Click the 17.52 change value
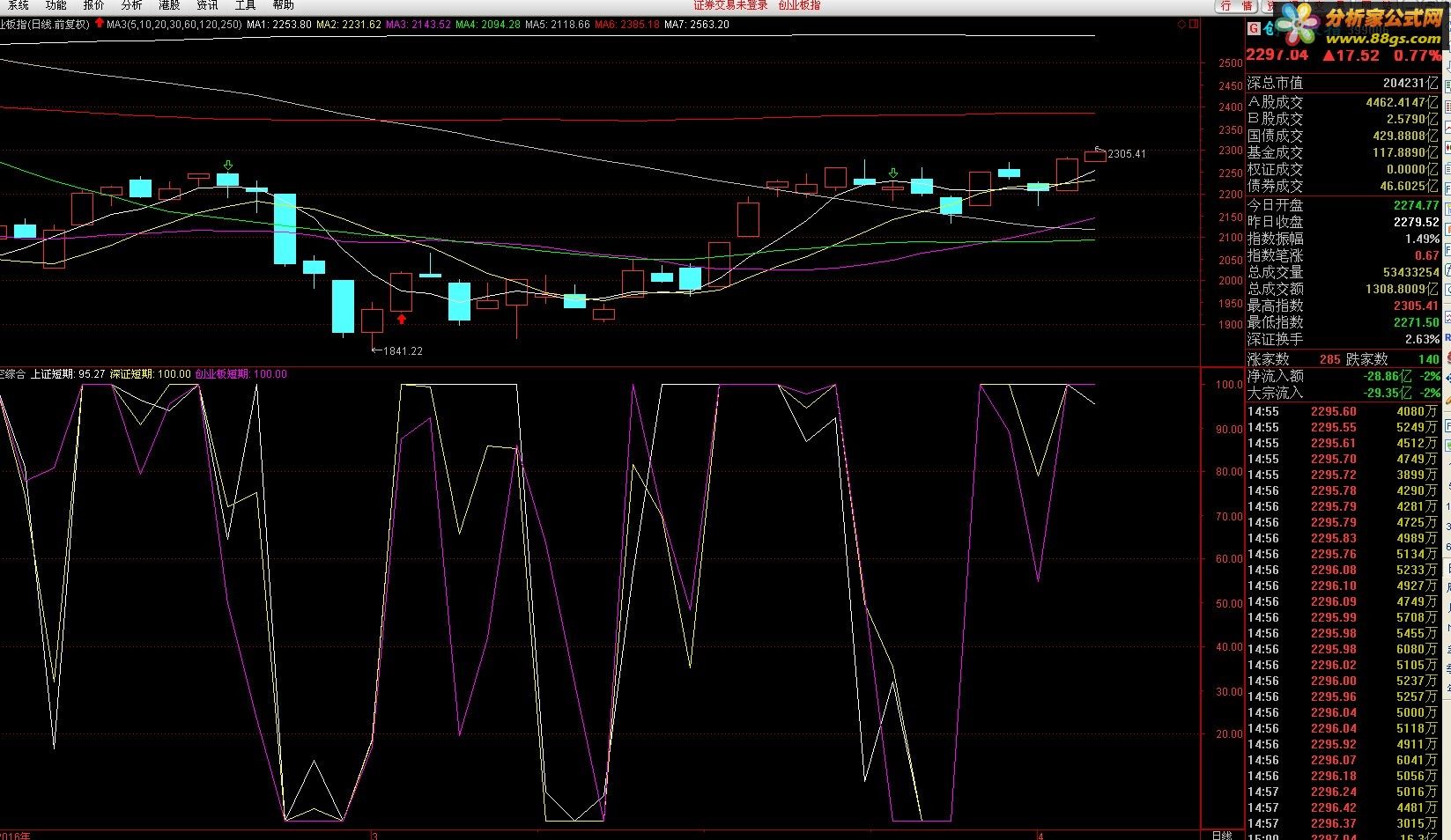Screen dimensions: 1451x840 [x=1351, y=55]
